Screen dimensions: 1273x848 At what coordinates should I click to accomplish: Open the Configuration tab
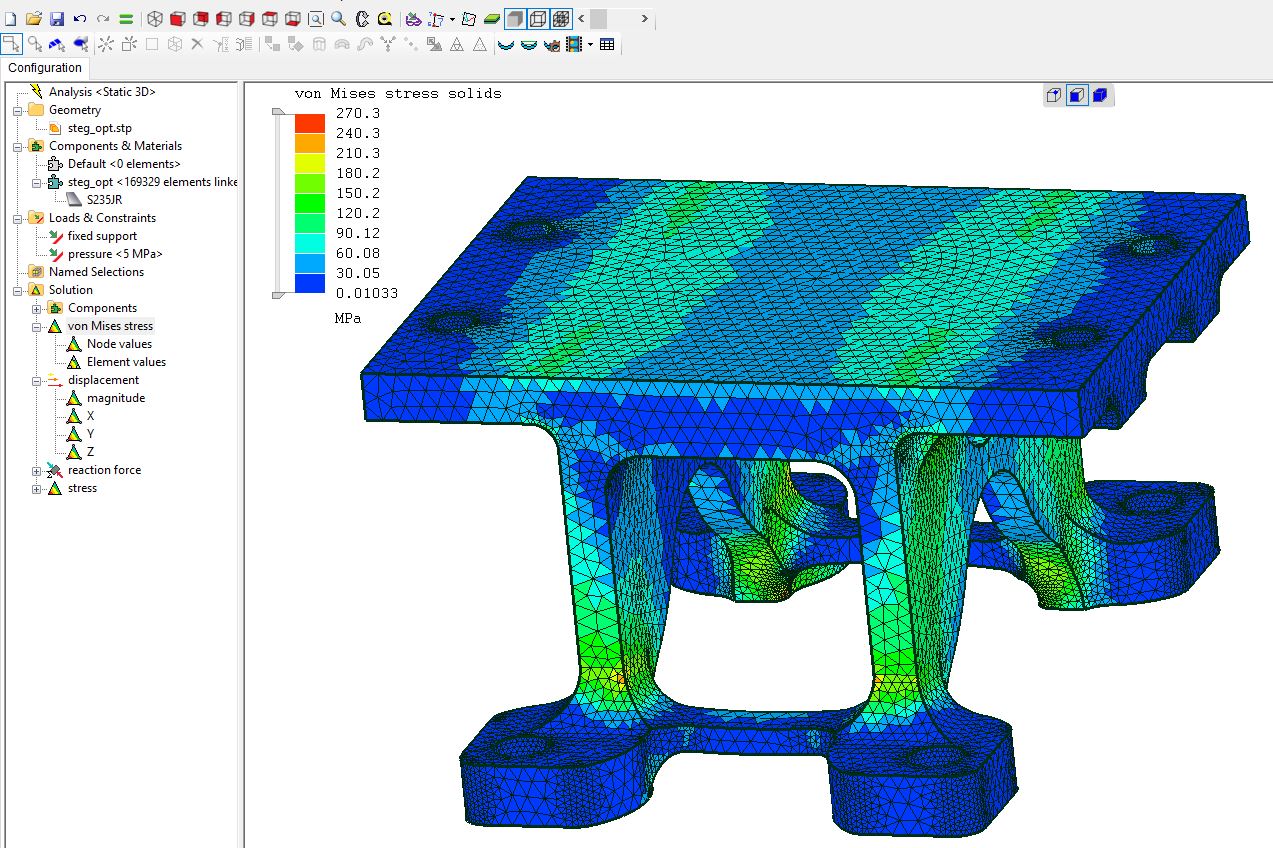(x=45, y=68)
